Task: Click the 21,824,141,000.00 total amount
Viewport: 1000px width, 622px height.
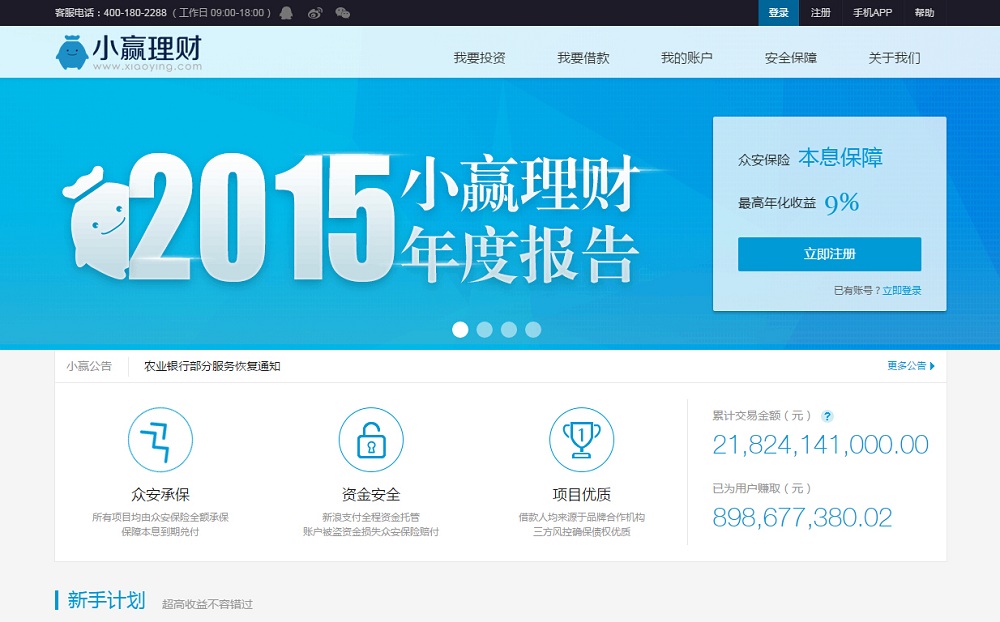Action: click(x=820, y=445)
